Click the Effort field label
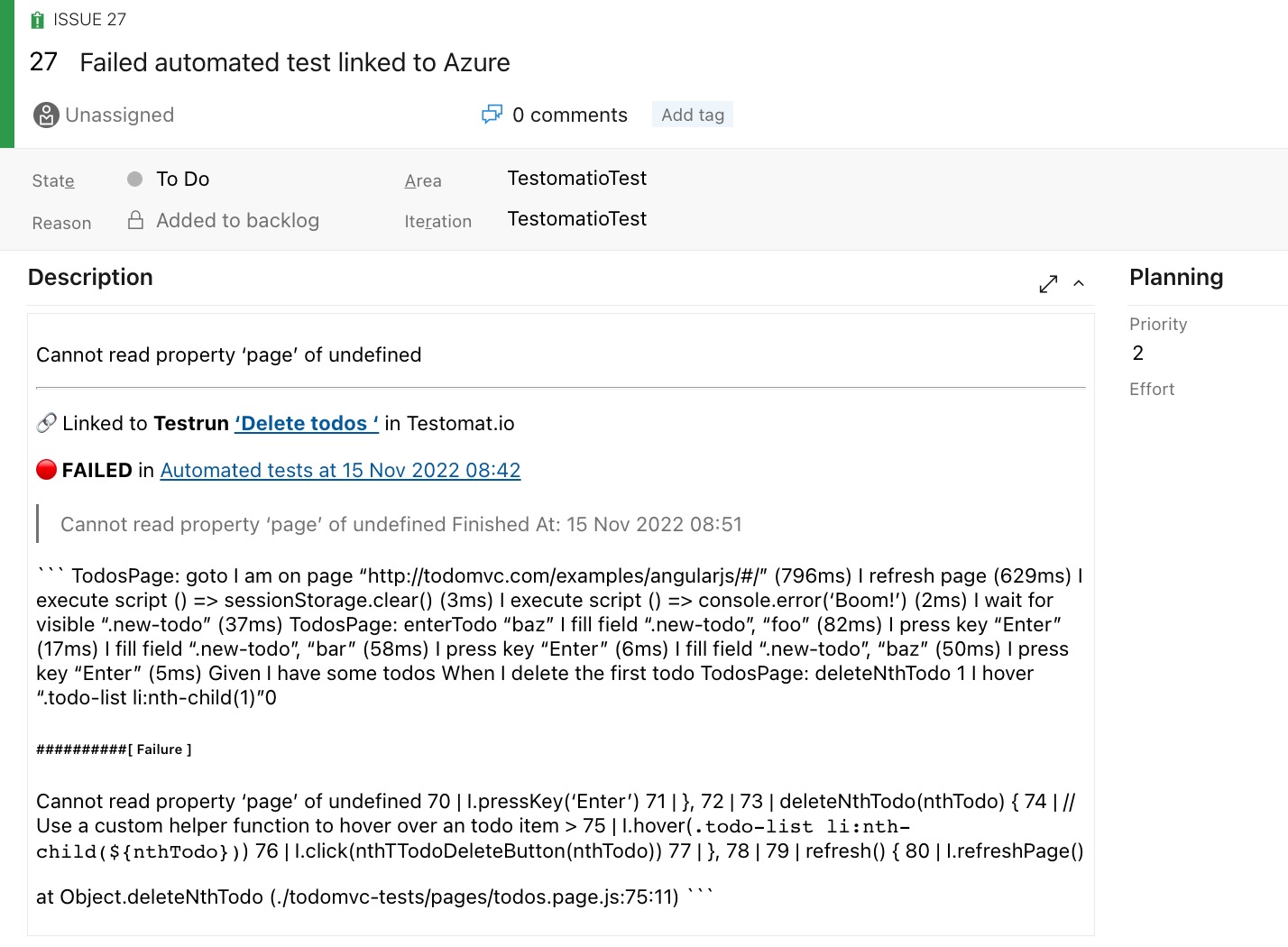The height and width of the screenshot is (947, 1288). pyautogui.click(x=1152, y=389)
